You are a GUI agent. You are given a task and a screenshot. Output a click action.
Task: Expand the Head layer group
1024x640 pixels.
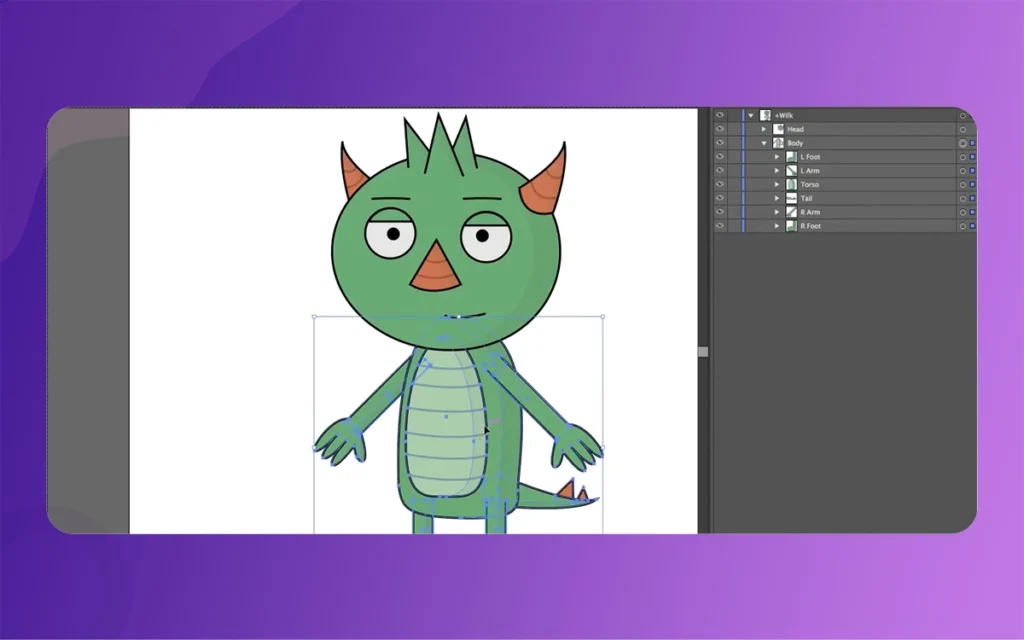(764, 129)
